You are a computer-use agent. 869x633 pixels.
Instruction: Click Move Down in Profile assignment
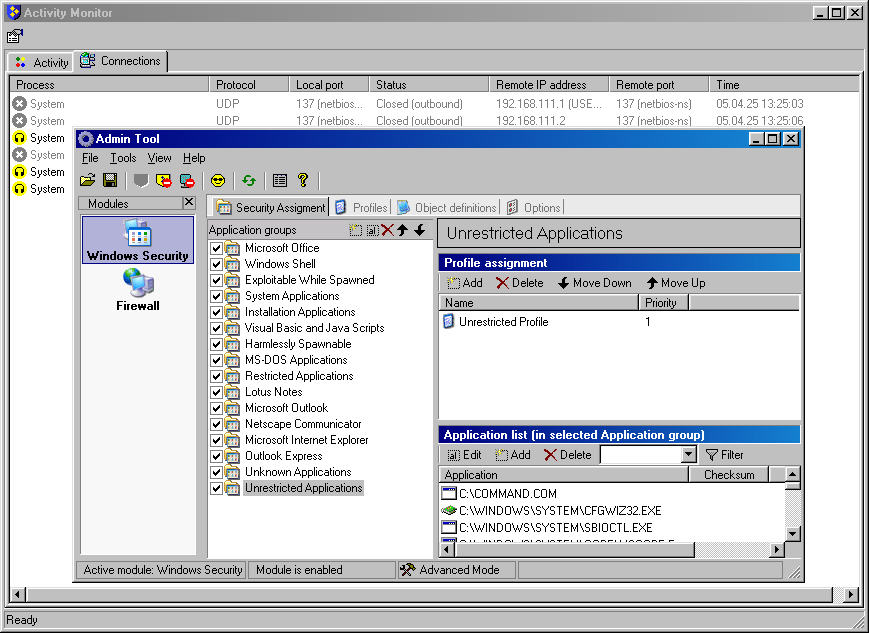click(594, 283)
